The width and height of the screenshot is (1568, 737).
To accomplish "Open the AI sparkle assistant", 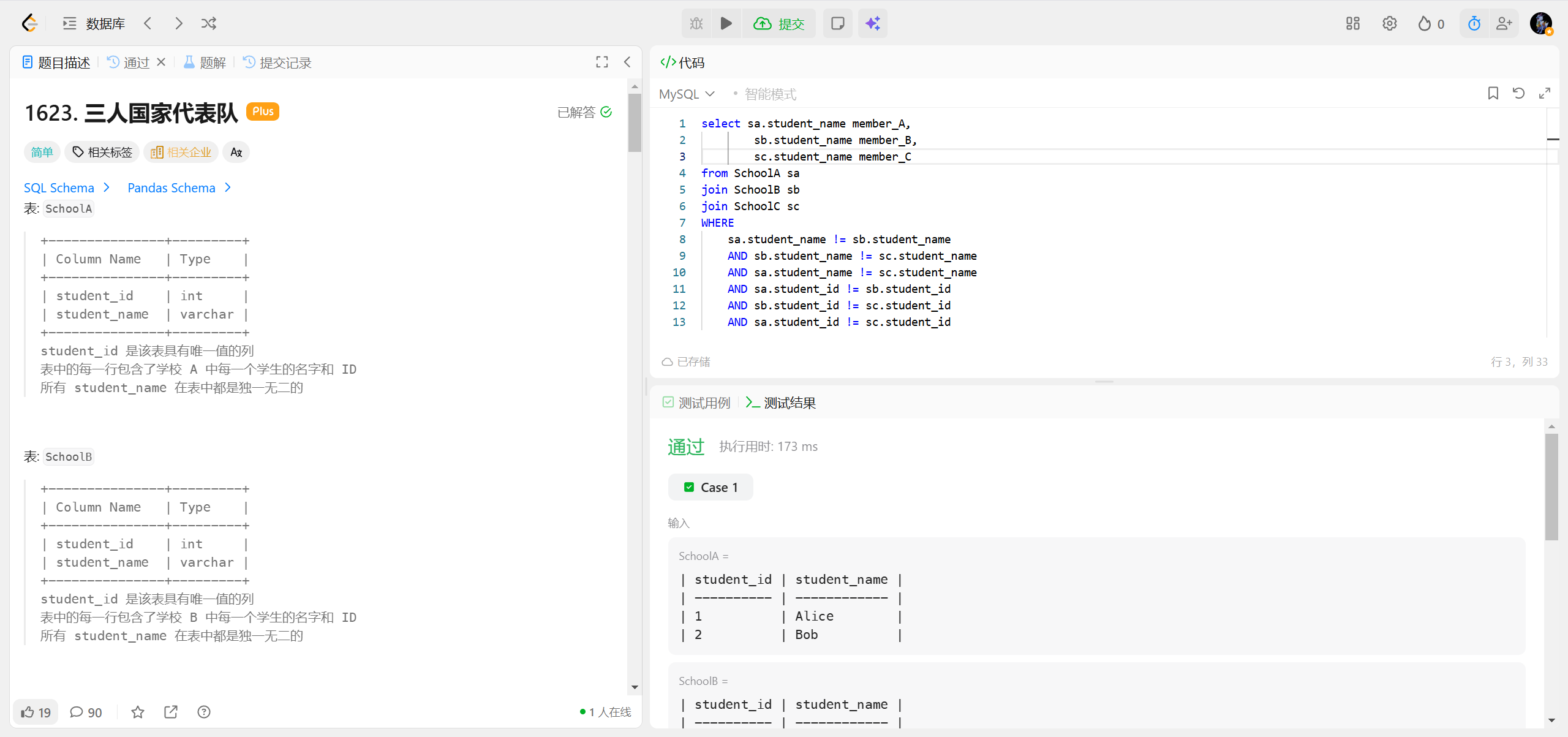I will (x=873, y=24).
